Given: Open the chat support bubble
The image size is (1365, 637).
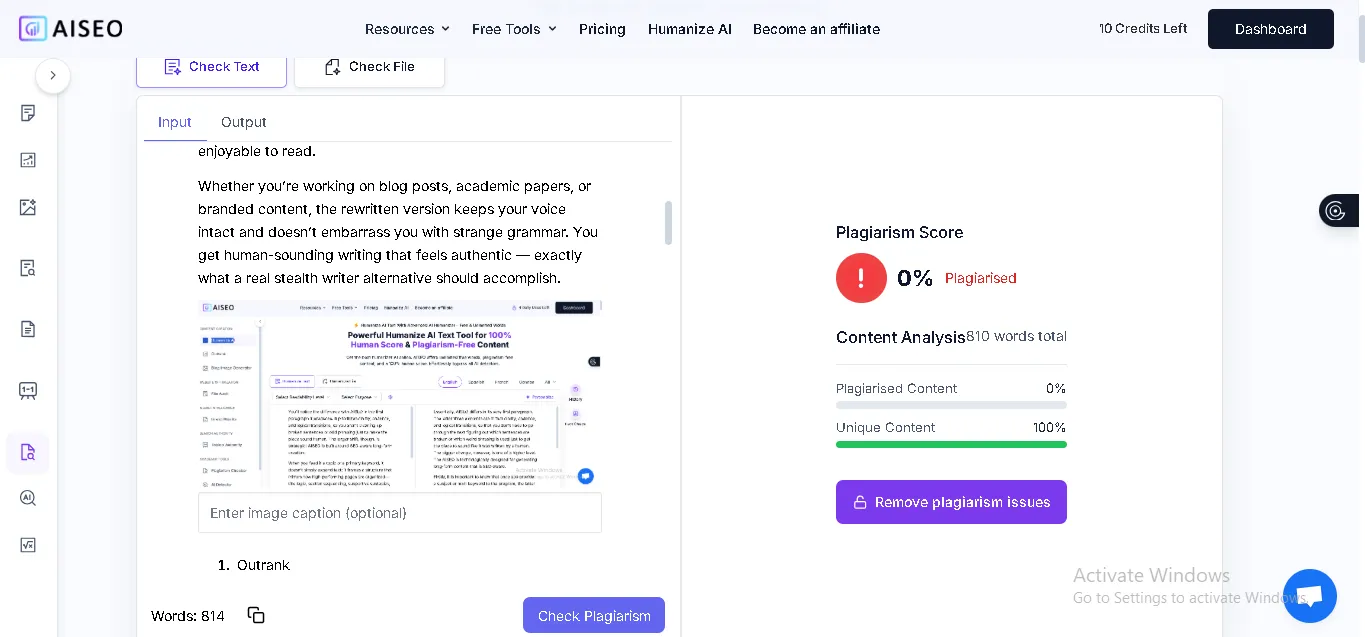Looking at the screenshot, I should click(x=1309, y=596).
